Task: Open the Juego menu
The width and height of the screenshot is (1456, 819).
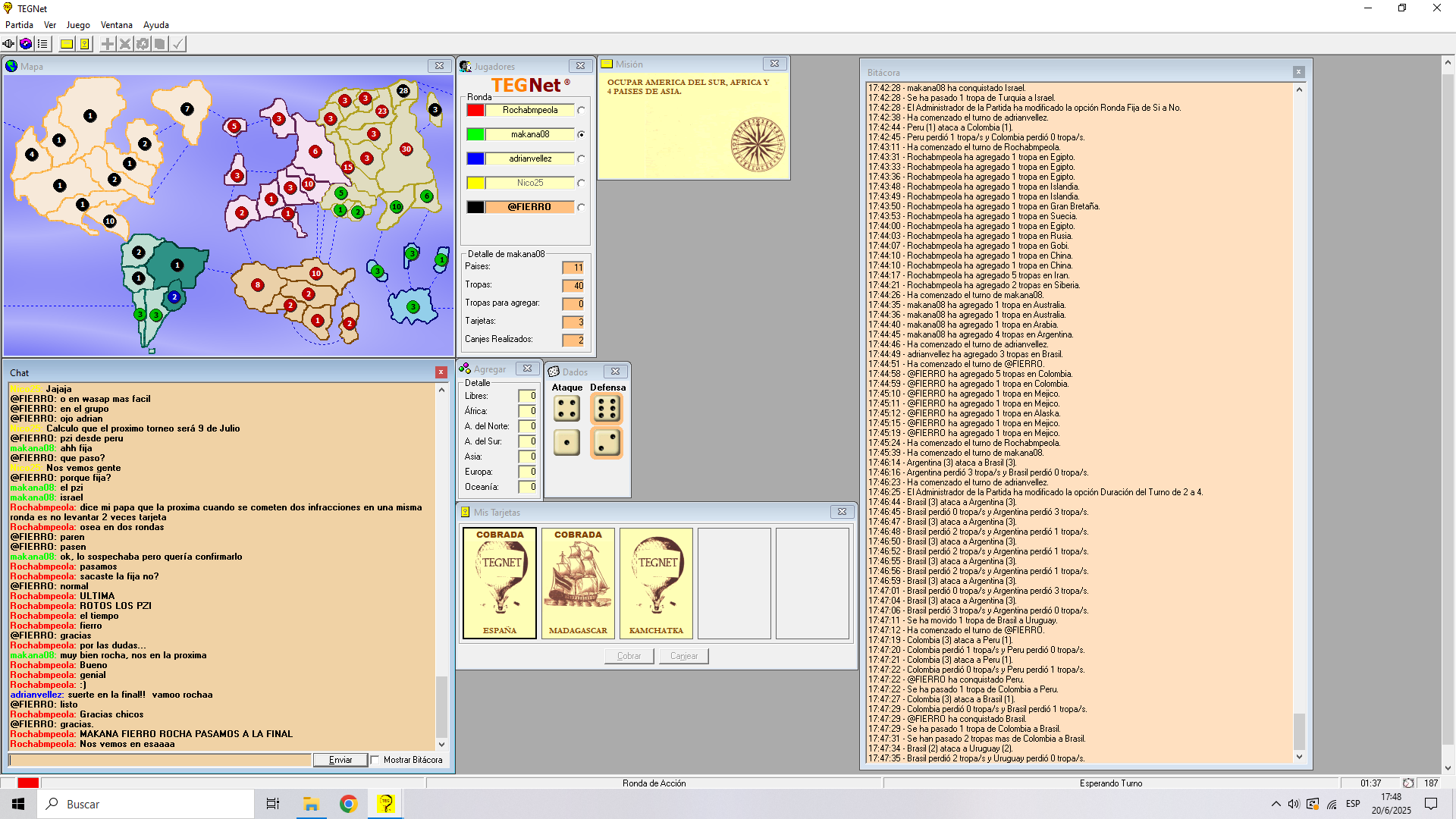Action: (78, 25)
